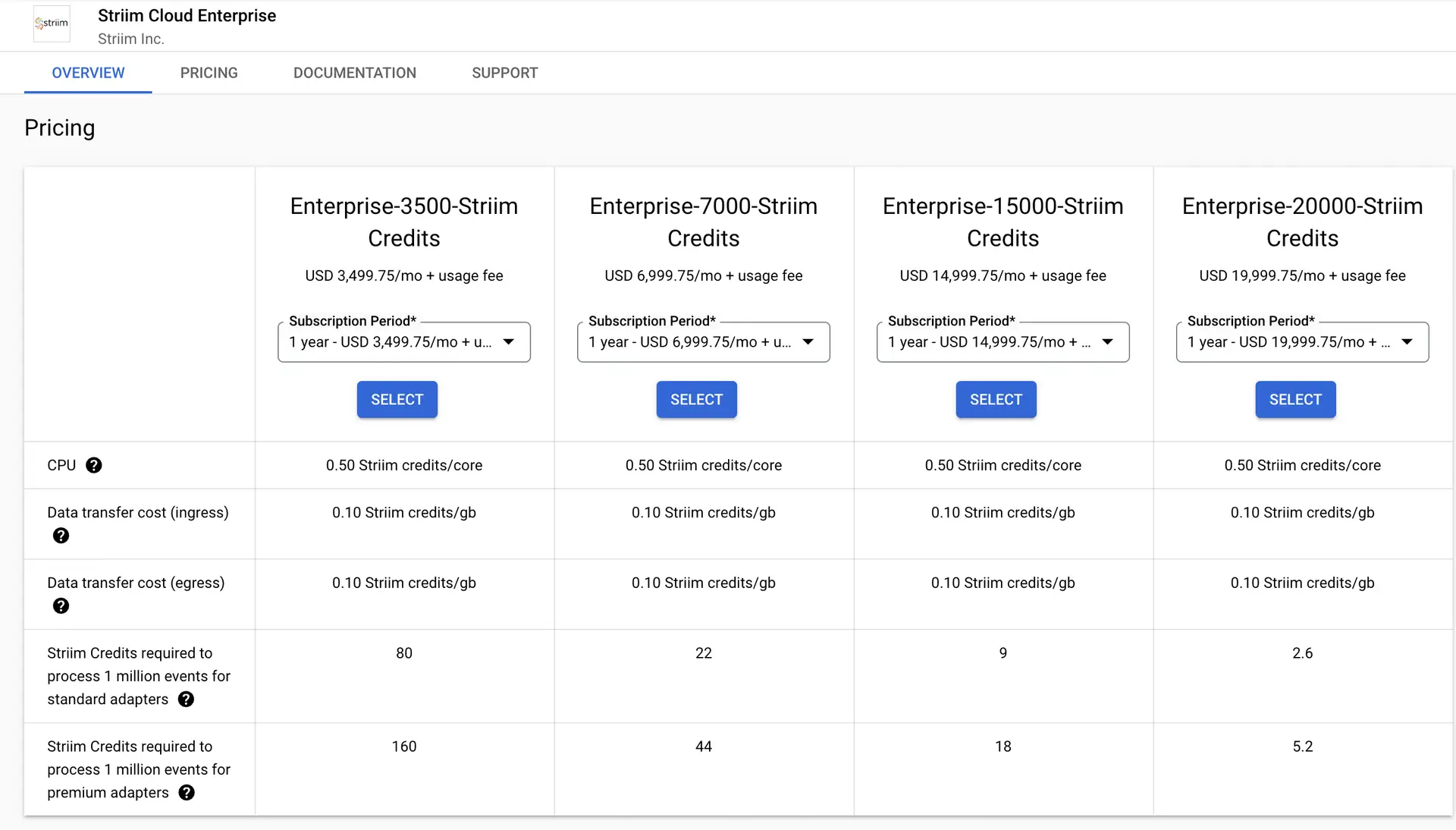
Task: Select the Enterprise-7000 plan
Action: tap(696, 400)
